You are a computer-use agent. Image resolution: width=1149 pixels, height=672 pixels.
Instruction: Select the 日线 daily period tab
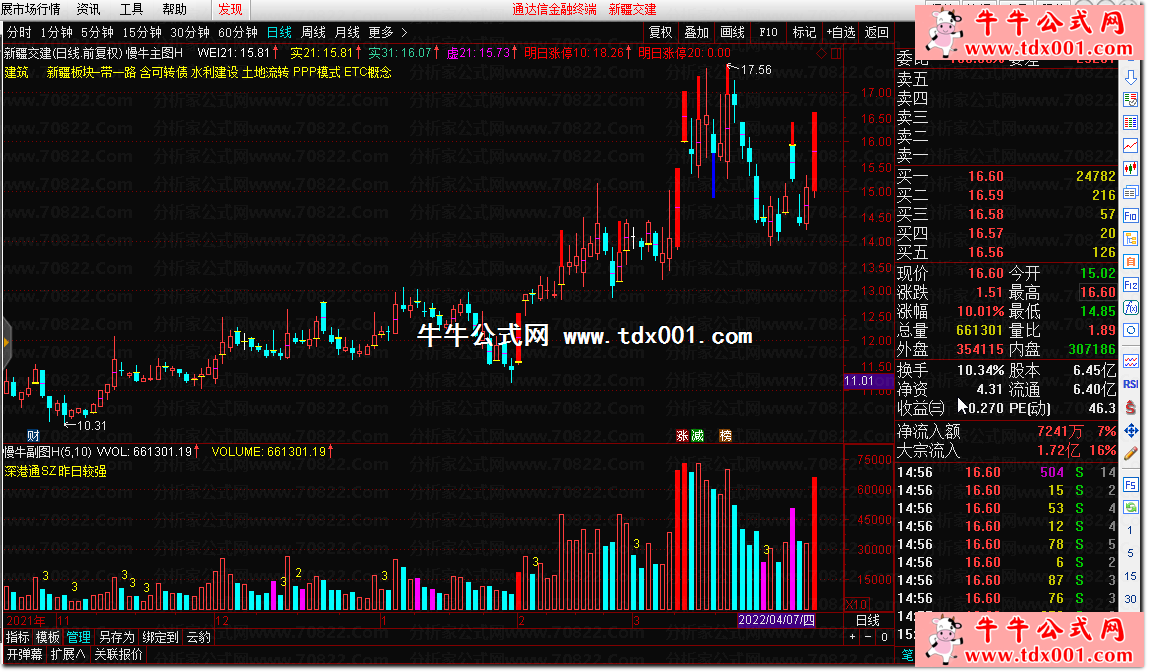pos(279,32)
